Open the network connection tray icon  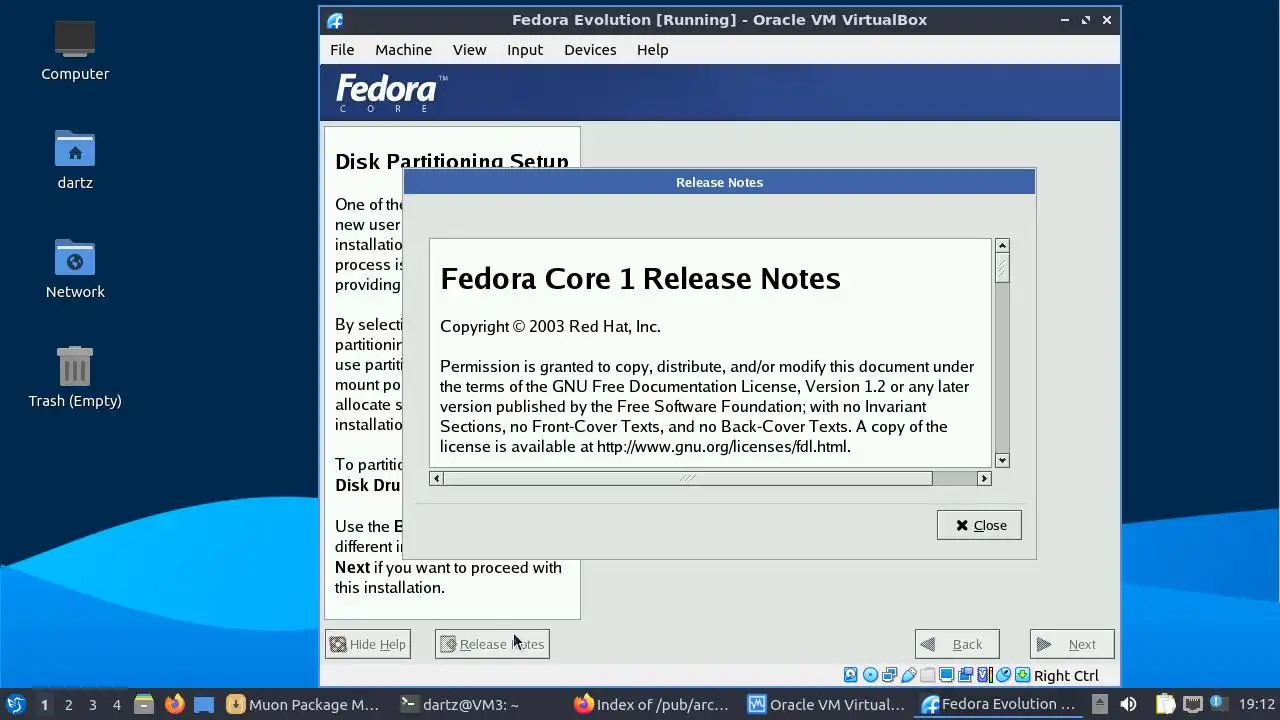(1193, 704)
